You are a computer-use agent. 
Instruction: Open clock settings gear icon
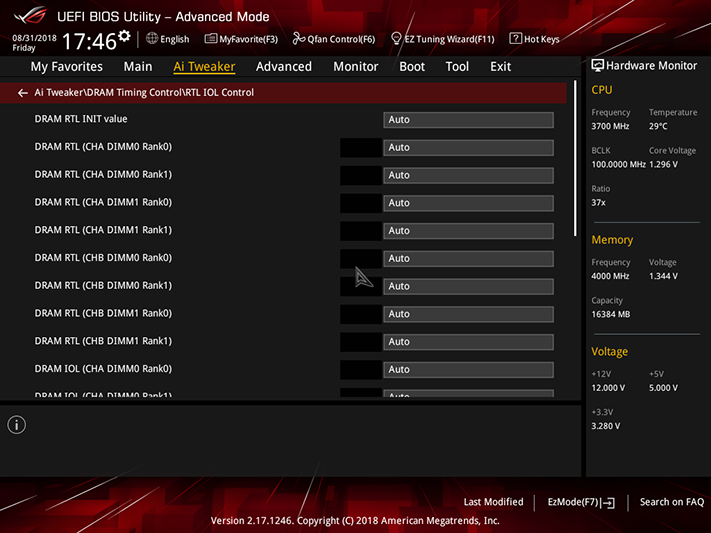point(124,36)
